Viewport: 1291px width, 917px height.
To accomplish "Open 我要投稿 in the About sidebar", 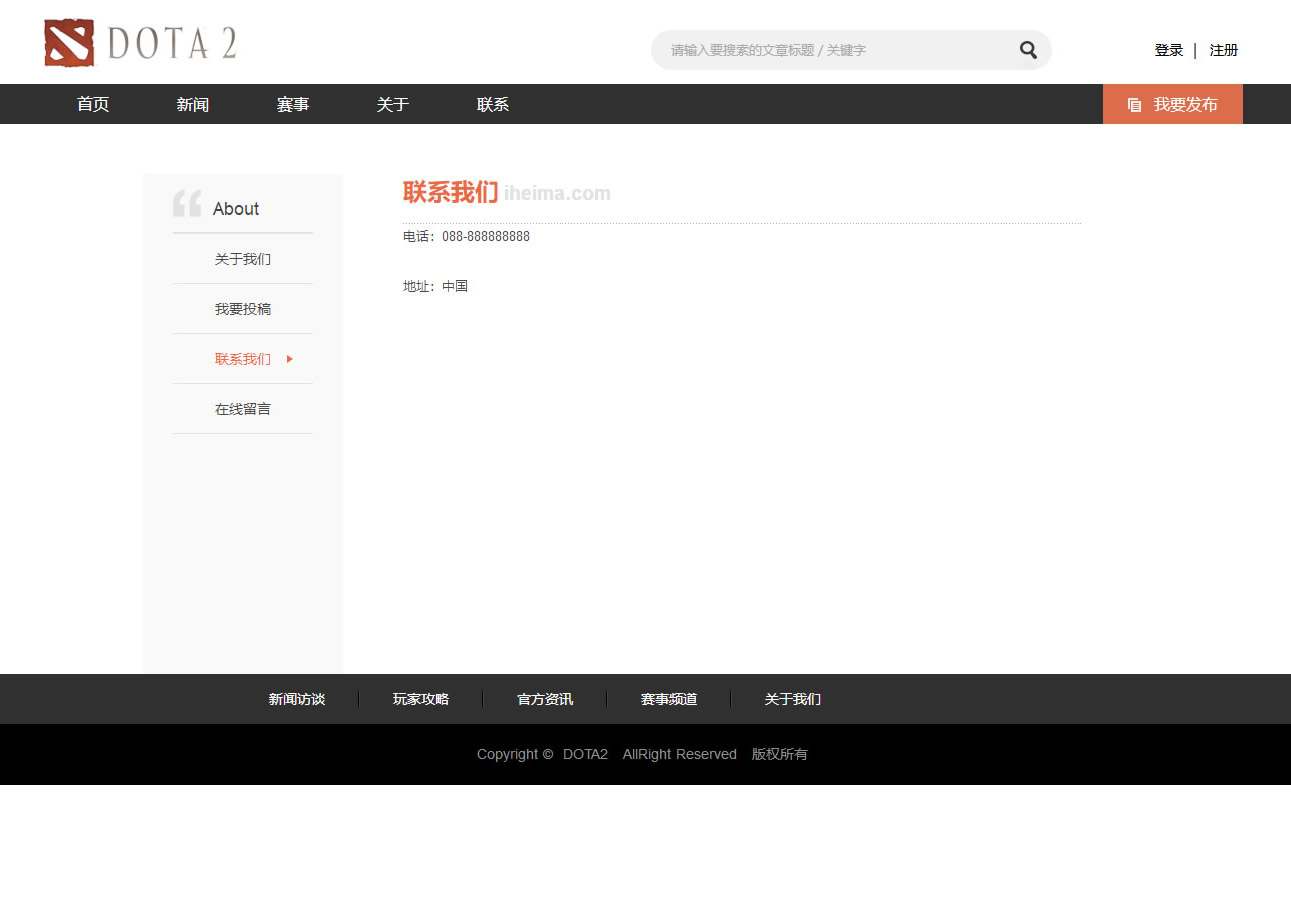I will coord(243,309).
